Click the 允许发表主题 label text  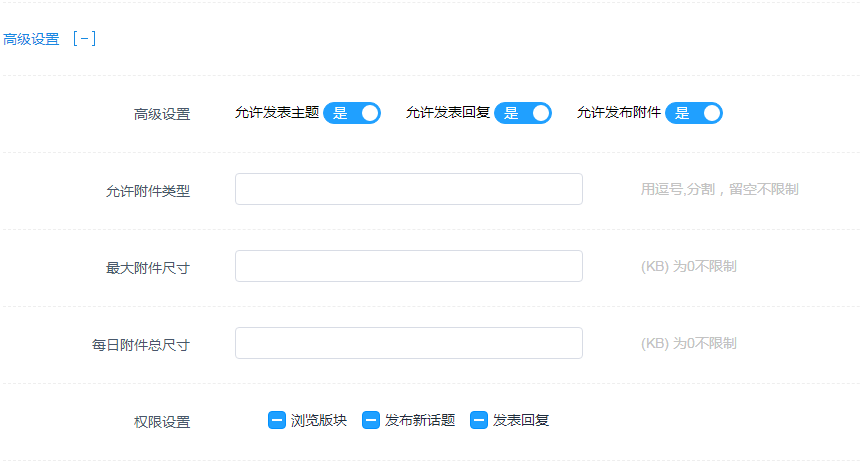point(277,113)
